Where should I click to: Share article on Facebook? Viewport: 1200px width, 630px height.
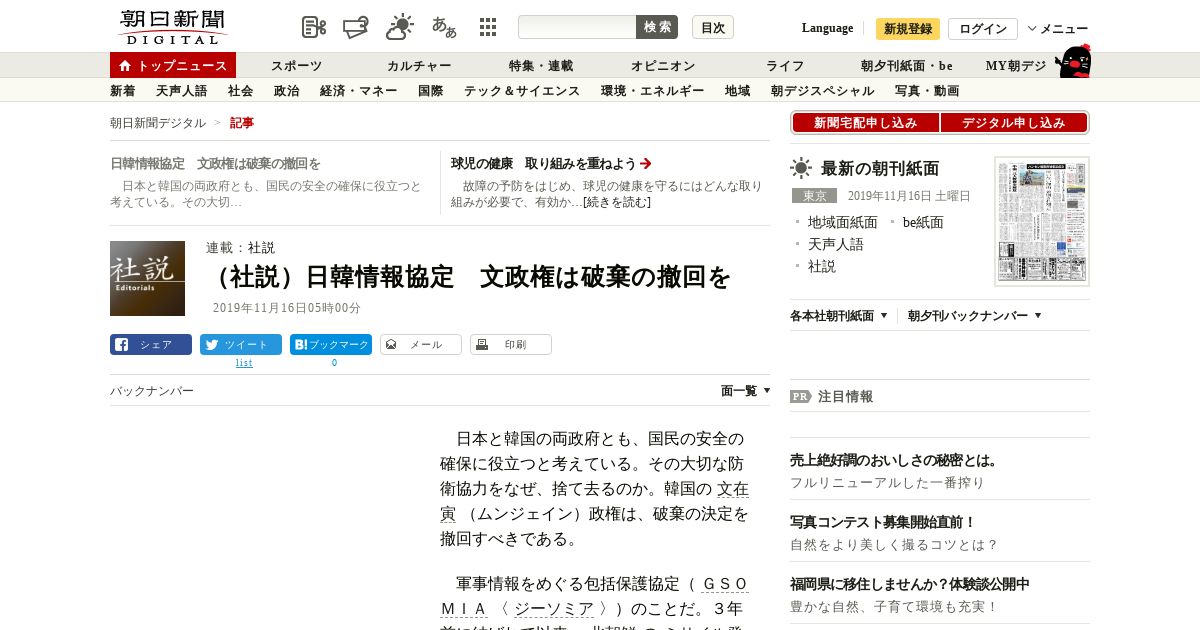151,344
